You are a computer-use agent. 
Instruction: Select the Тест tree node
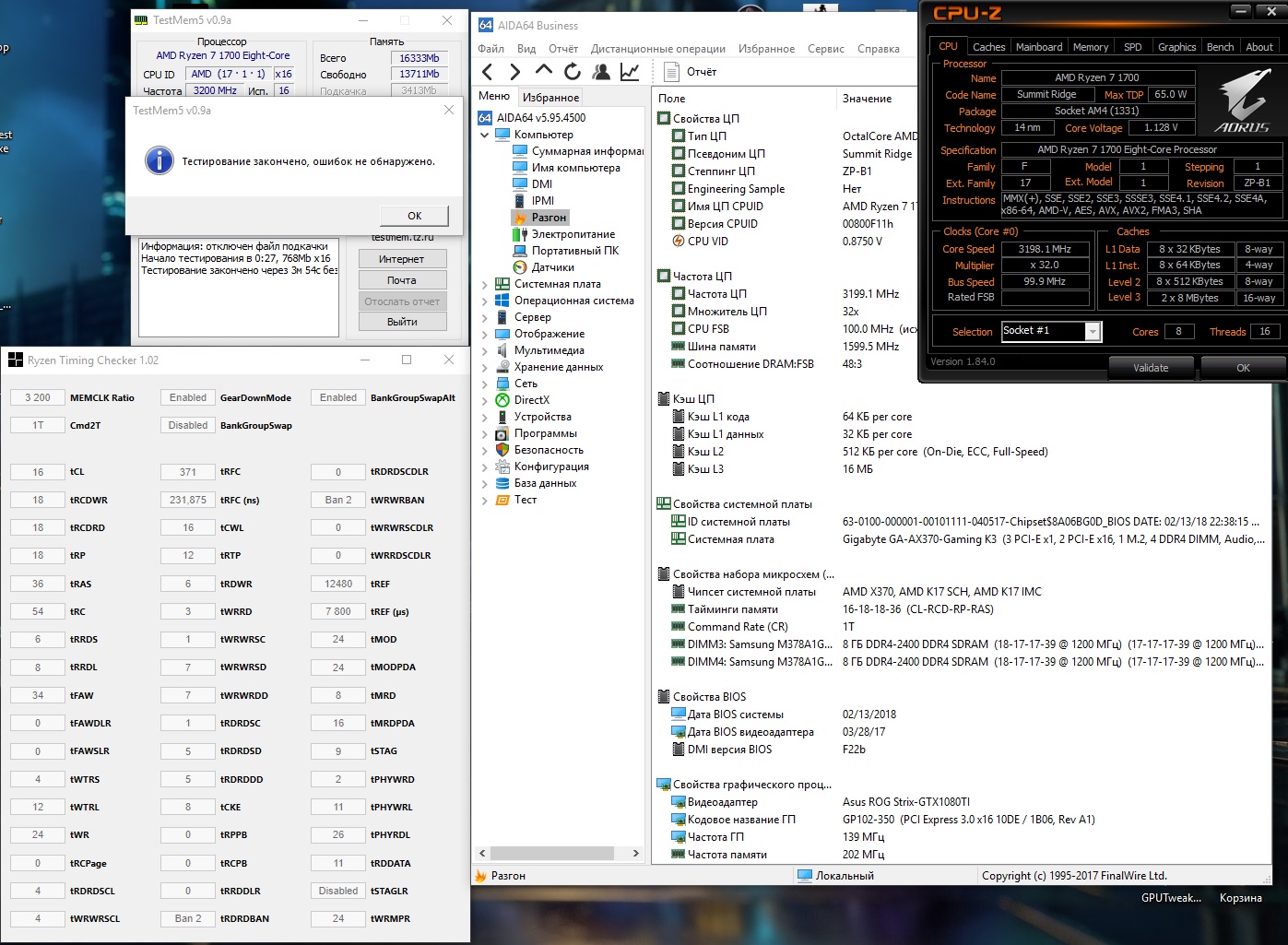[516, 500]
